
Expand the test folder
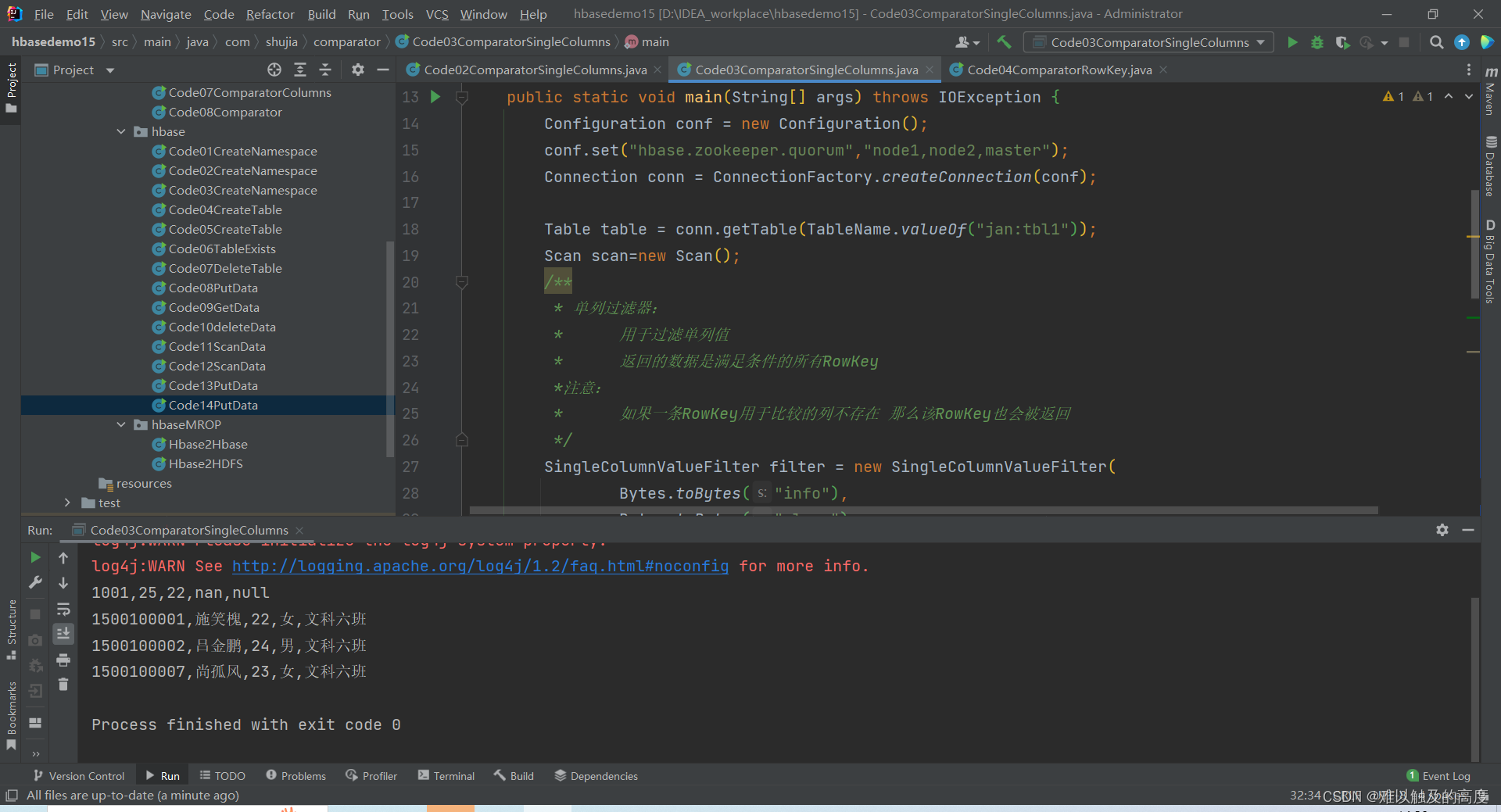67,503
